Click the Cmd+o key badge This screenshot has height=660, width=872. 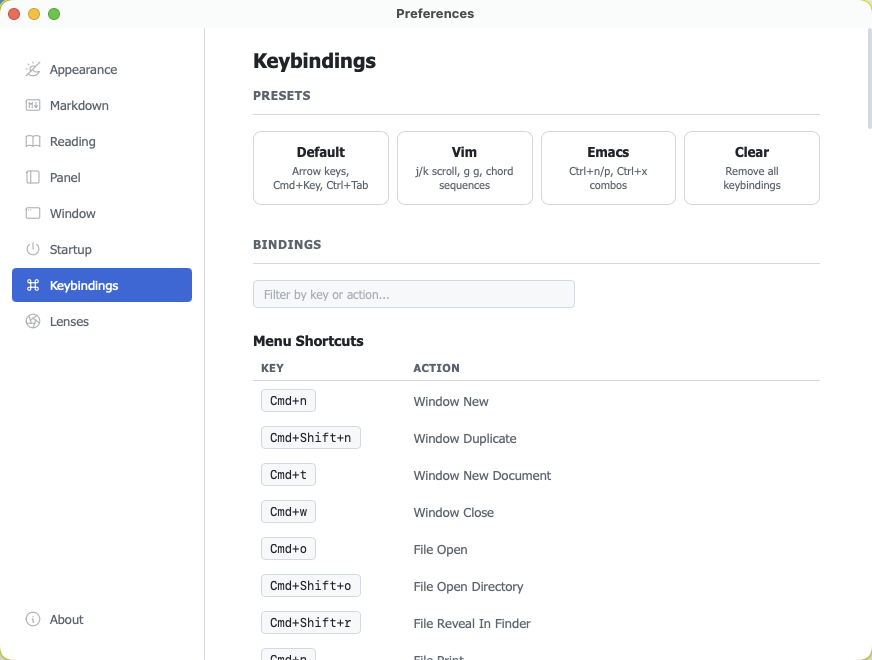(x=289, y=548)
